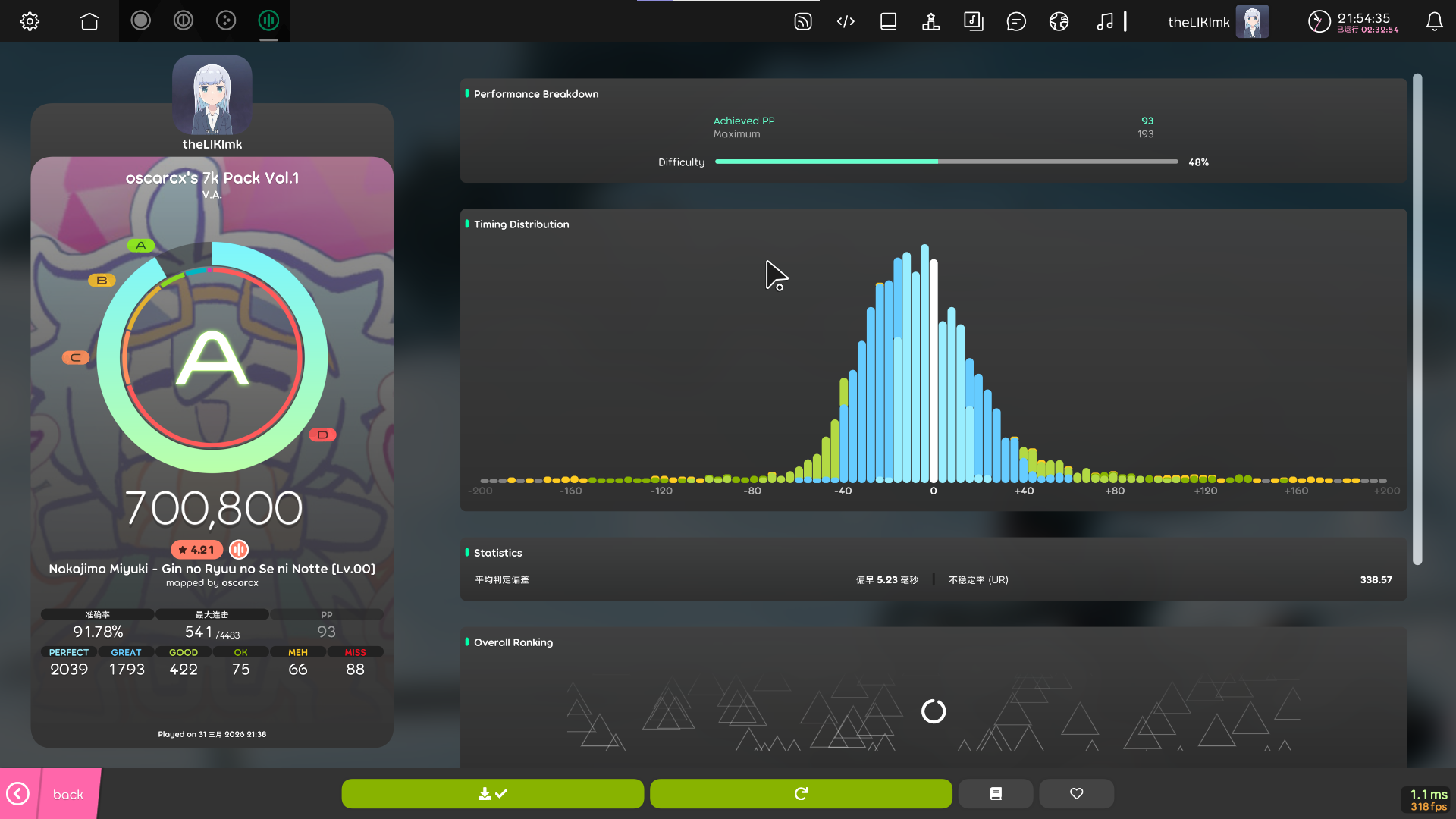Open the settings gear in top bar

[x=30, y=21]
